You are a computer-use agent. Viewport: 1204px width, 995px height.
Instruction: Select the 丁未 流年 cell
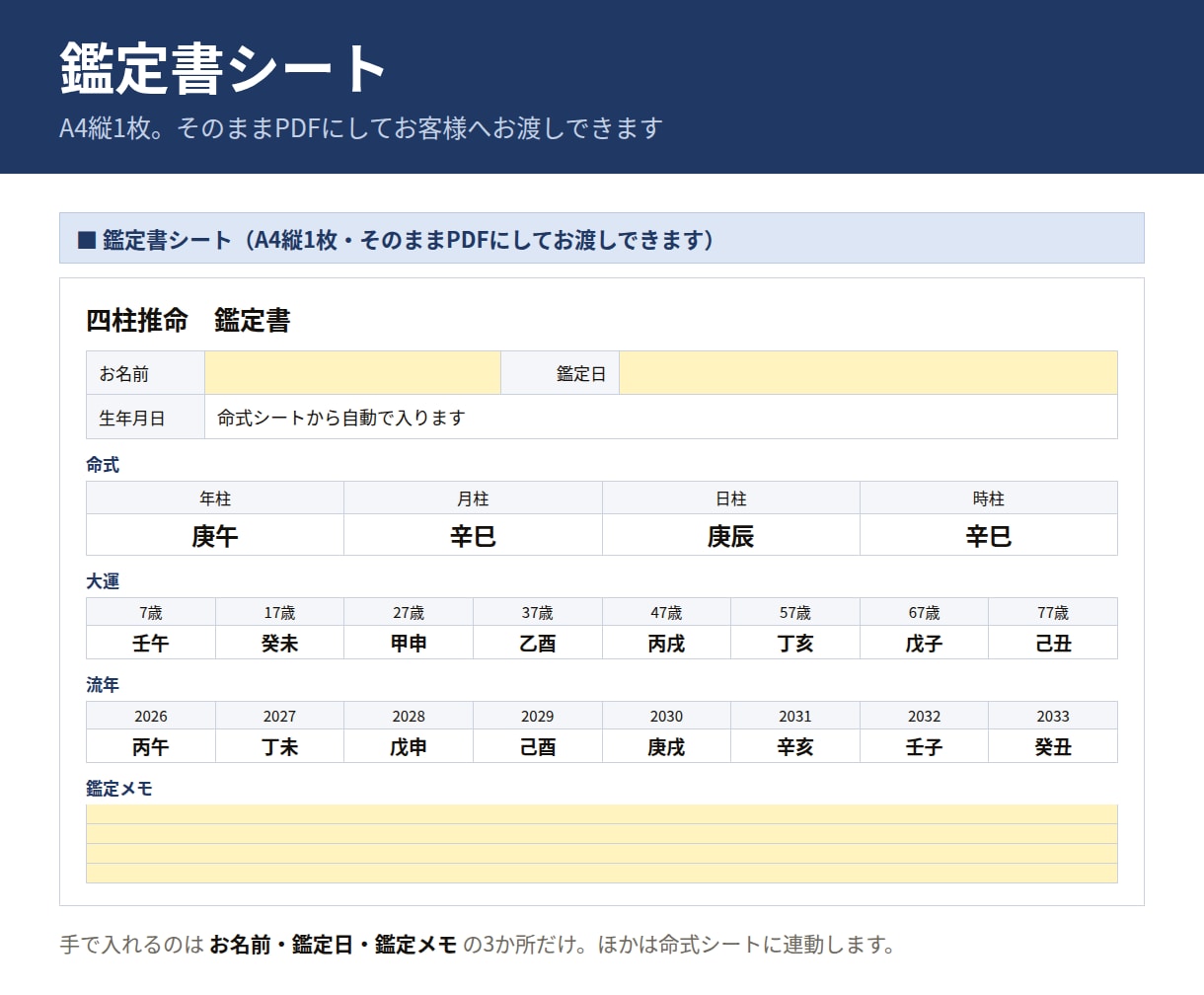(x=280, y=746)
